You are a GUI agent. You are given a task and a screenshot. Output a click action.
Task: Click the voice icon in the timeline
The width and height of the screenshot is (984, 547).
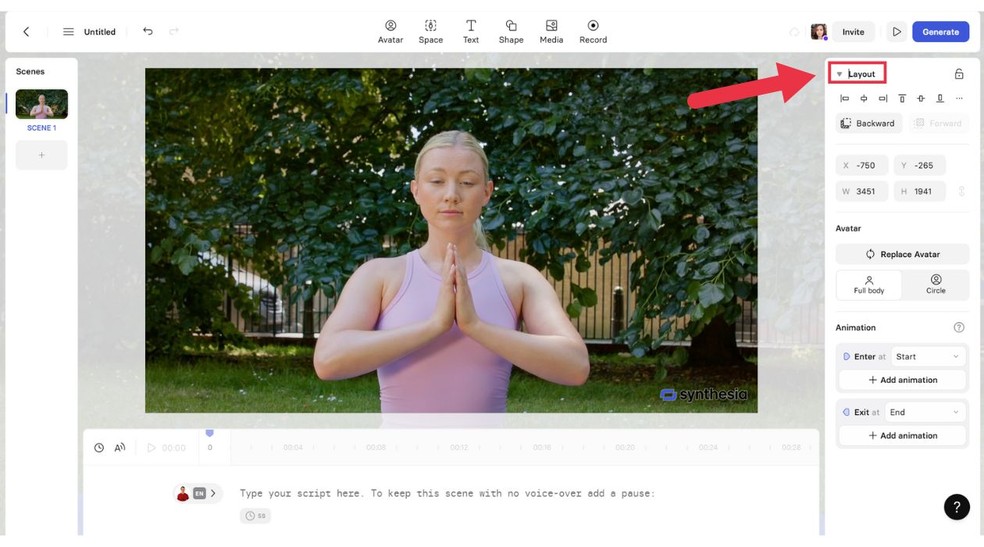coord(120,447)
